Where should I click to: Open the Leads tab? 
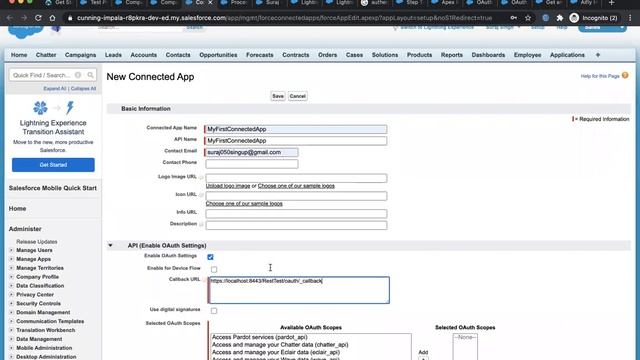point(113,55)
